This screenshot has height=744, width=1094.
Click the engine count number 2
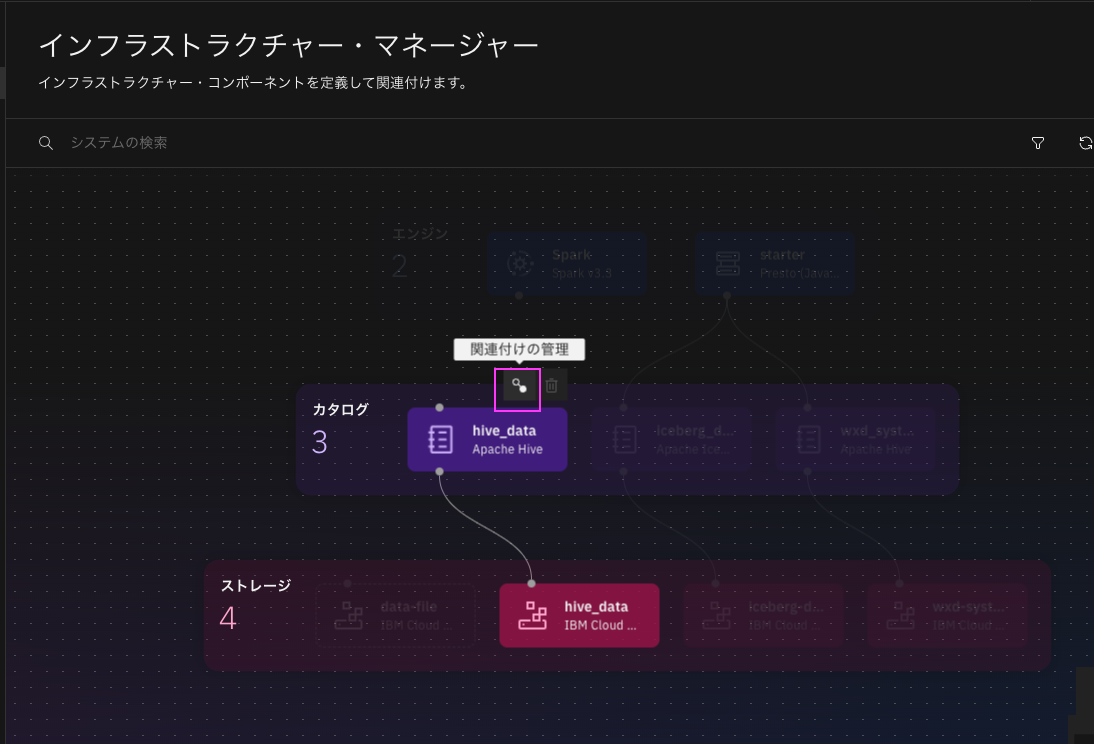400,267
